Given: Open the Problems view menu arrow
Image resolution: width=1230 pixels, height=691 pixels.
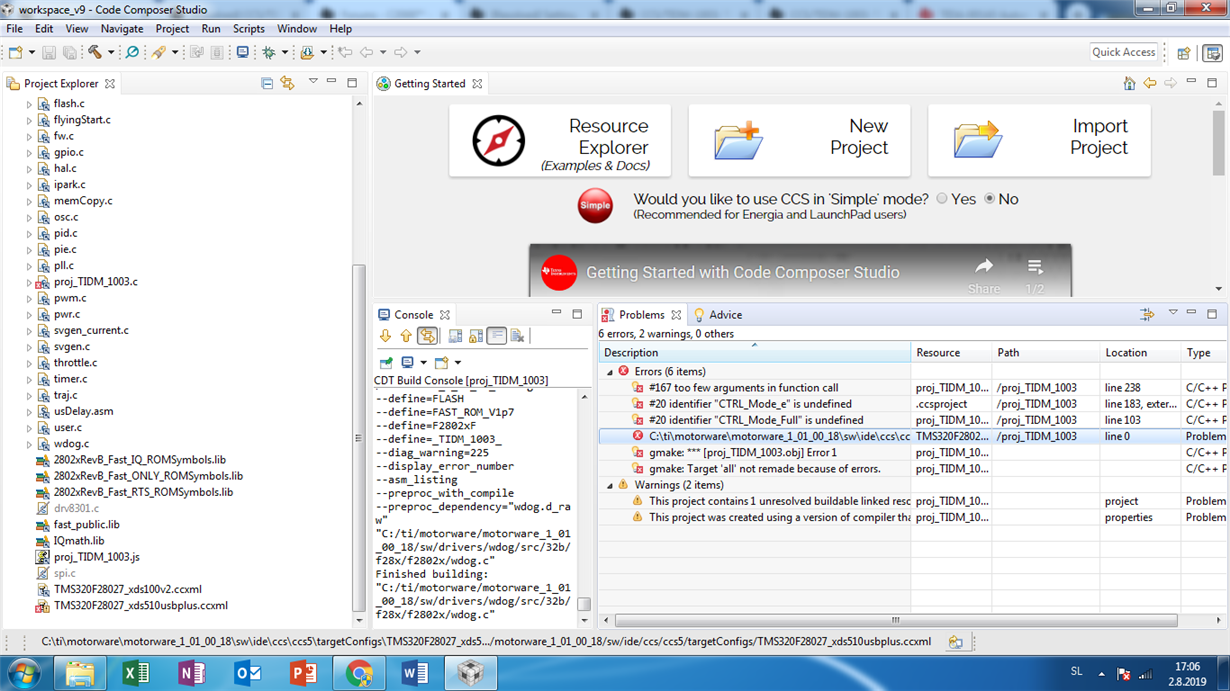Looking at the screenshot, I should coord(1173,314).
